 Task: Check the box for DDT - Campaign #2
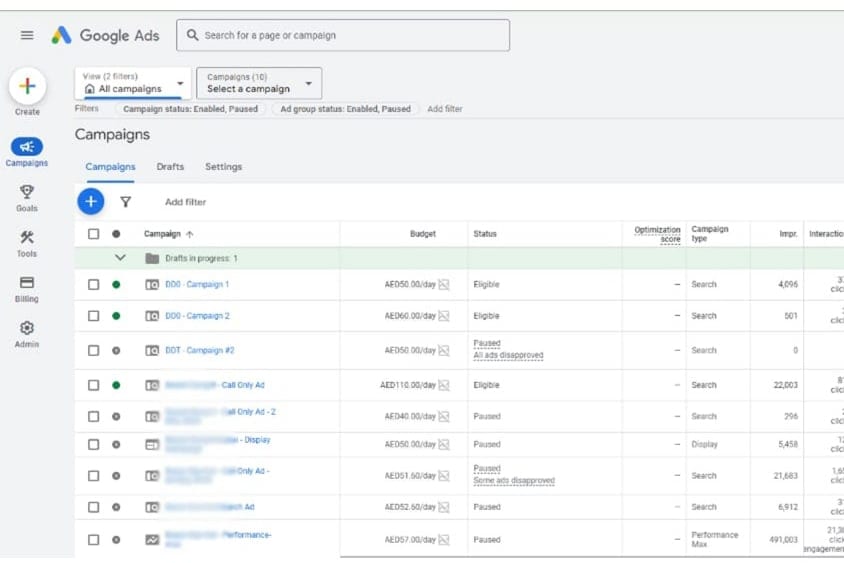click(x=94, y=350)
